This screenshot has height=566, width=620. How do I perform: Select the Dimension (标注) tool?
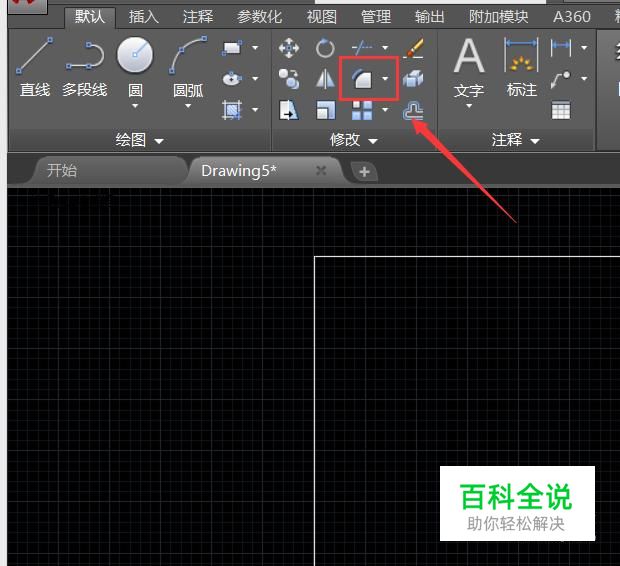pos(522,67)
